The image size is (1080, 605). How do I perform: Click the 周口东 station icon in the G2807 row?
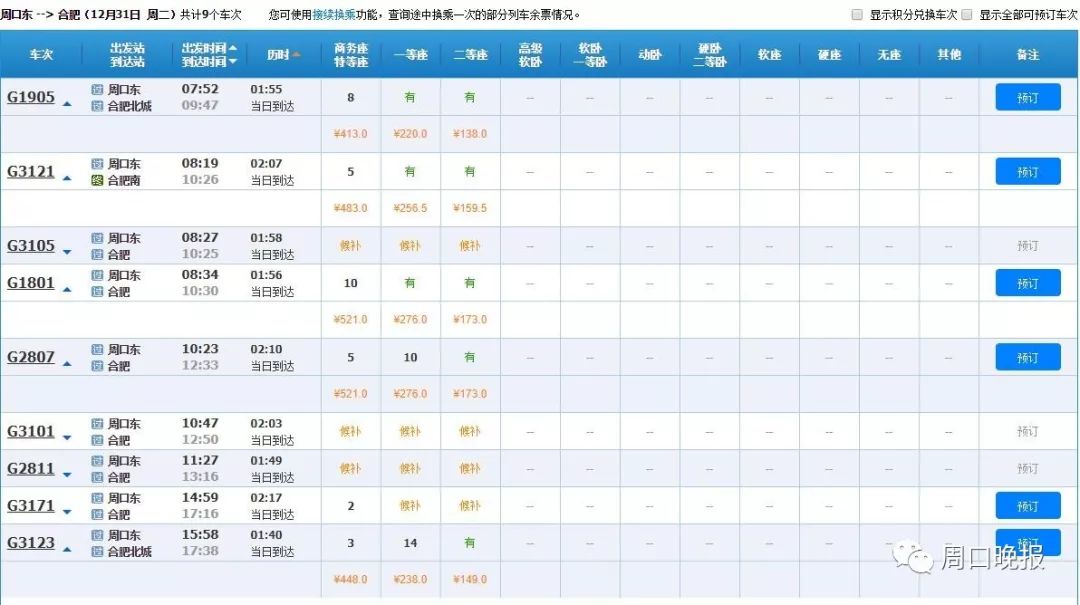tap(97, 350)
